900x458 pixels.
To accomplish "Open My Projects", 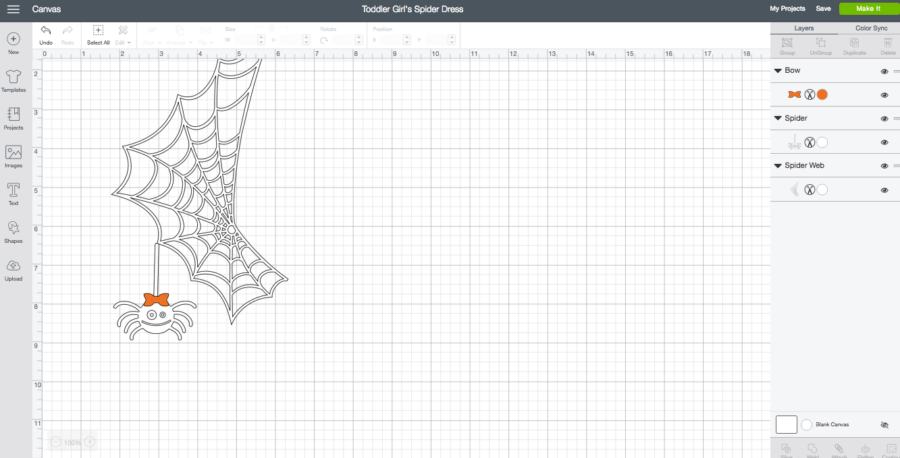I will click(x=788, y=9).
